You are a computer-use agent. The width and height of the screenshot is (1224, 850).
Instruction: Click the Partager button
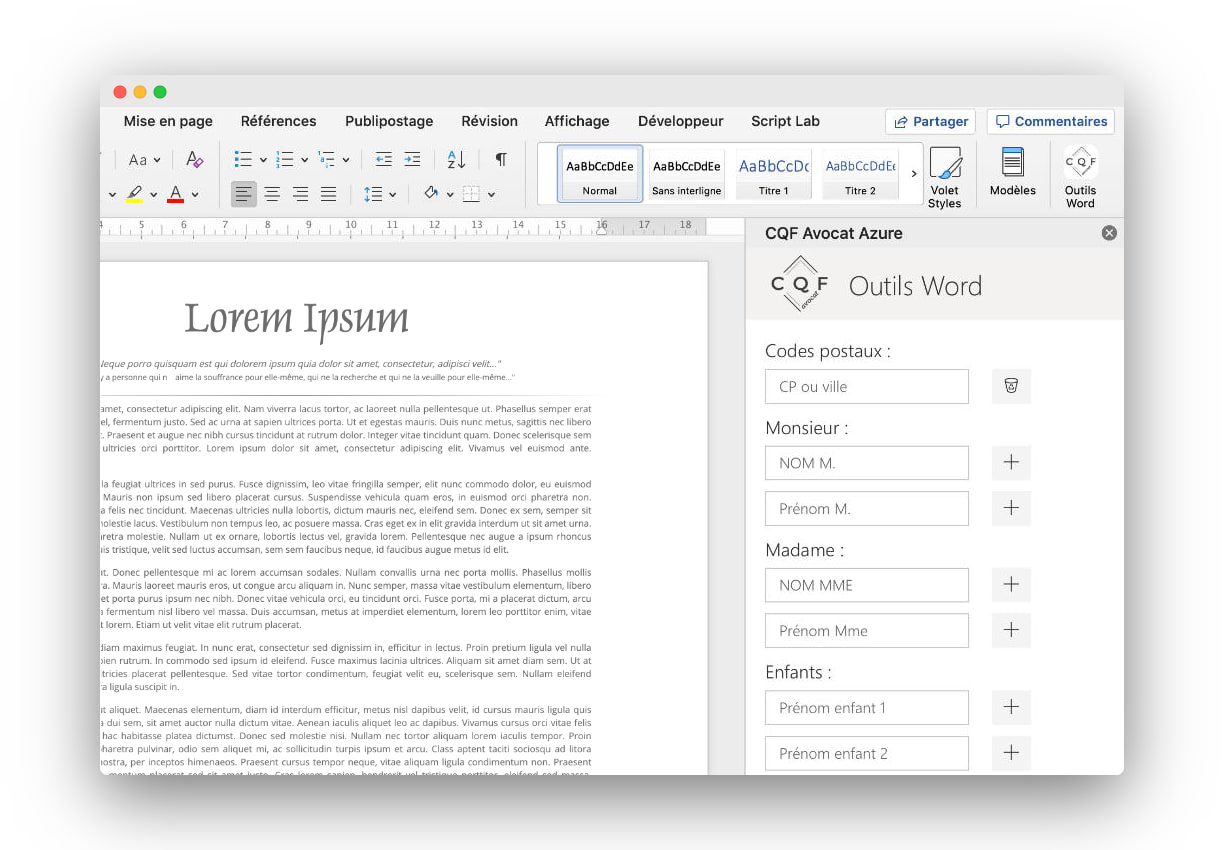(x=930, y=121)
